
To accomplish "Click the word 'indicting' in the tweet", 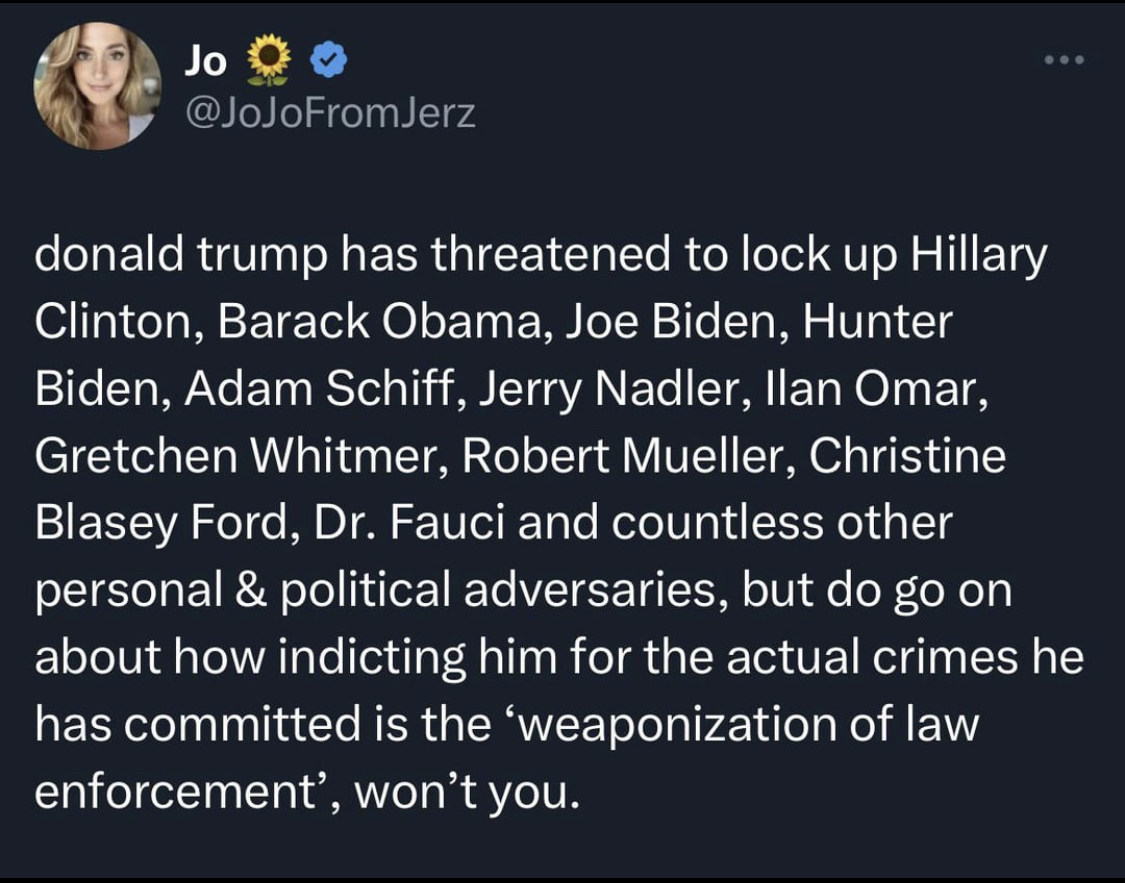I will (x=371, y=656).
